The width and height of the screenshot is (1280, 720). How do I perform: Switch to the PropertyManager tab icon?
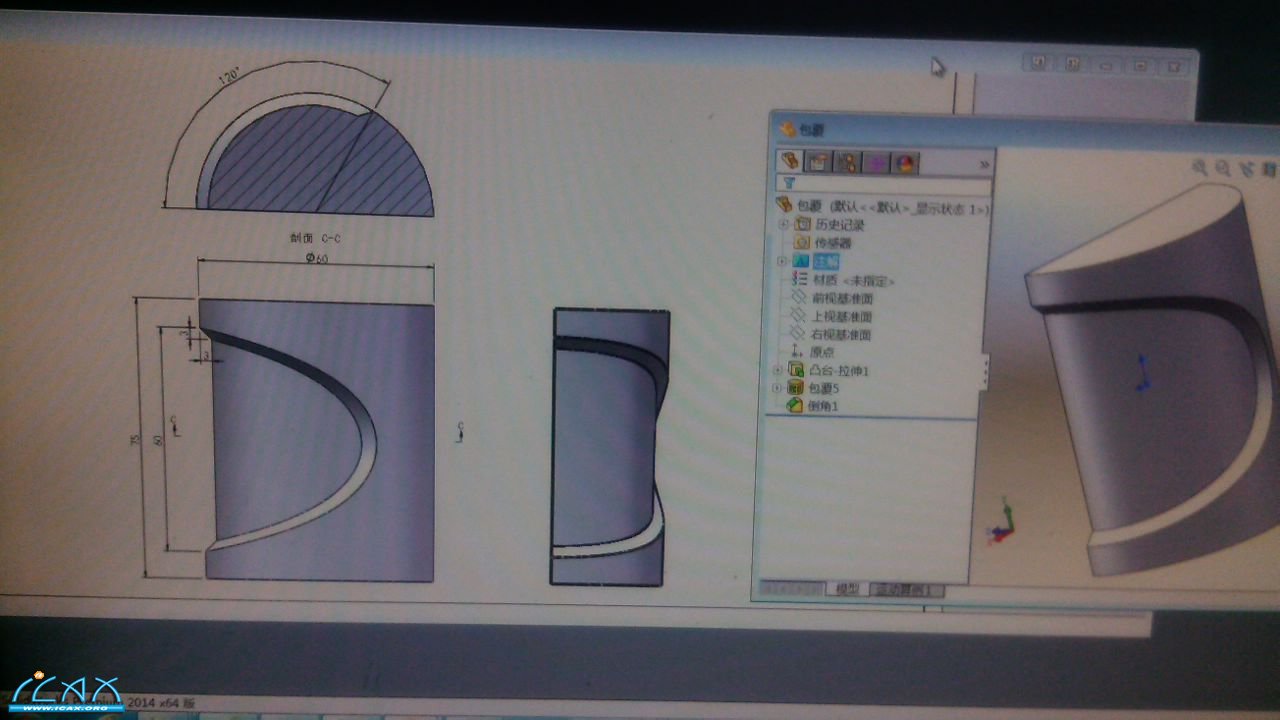tap(820, 162)
